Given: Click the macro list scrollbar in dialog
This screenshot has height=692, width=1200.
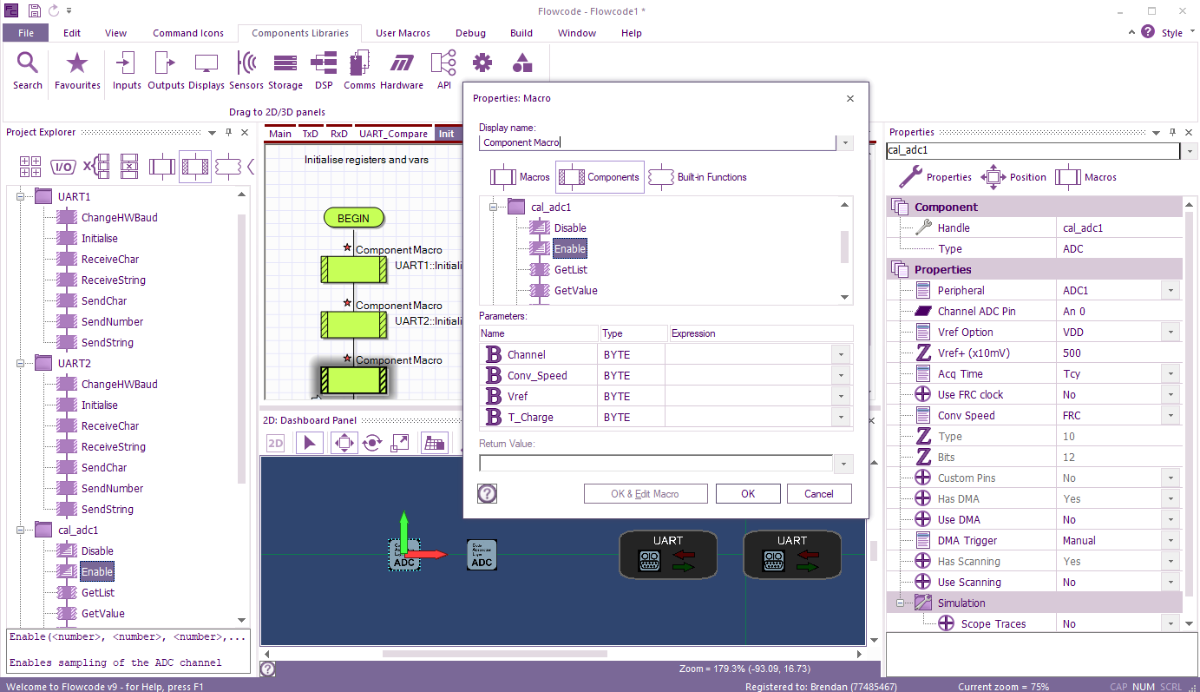Looking at the screenshot, I should click(845, 245).
